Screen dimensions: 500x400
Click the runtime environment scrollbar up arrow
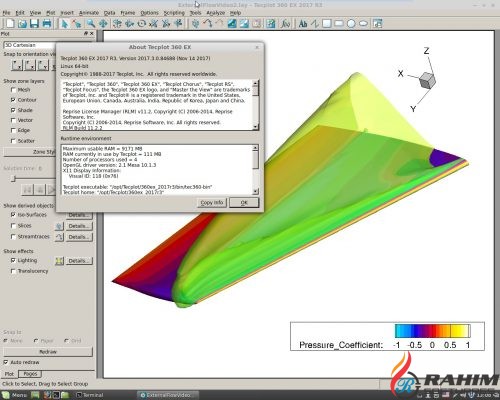(x=255, y=148)
